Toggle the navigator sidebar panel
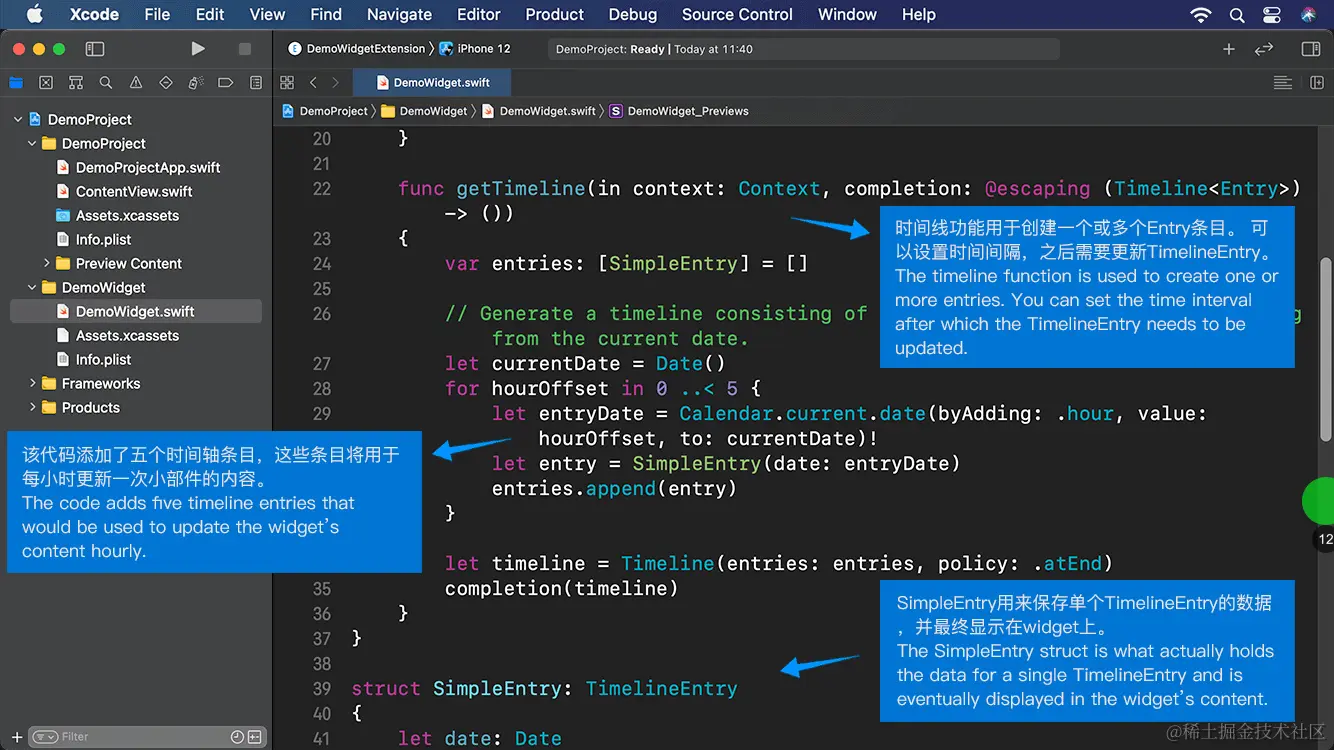Image resolution: width=1334 pixels, height=750 pixels. click(95, 48)
